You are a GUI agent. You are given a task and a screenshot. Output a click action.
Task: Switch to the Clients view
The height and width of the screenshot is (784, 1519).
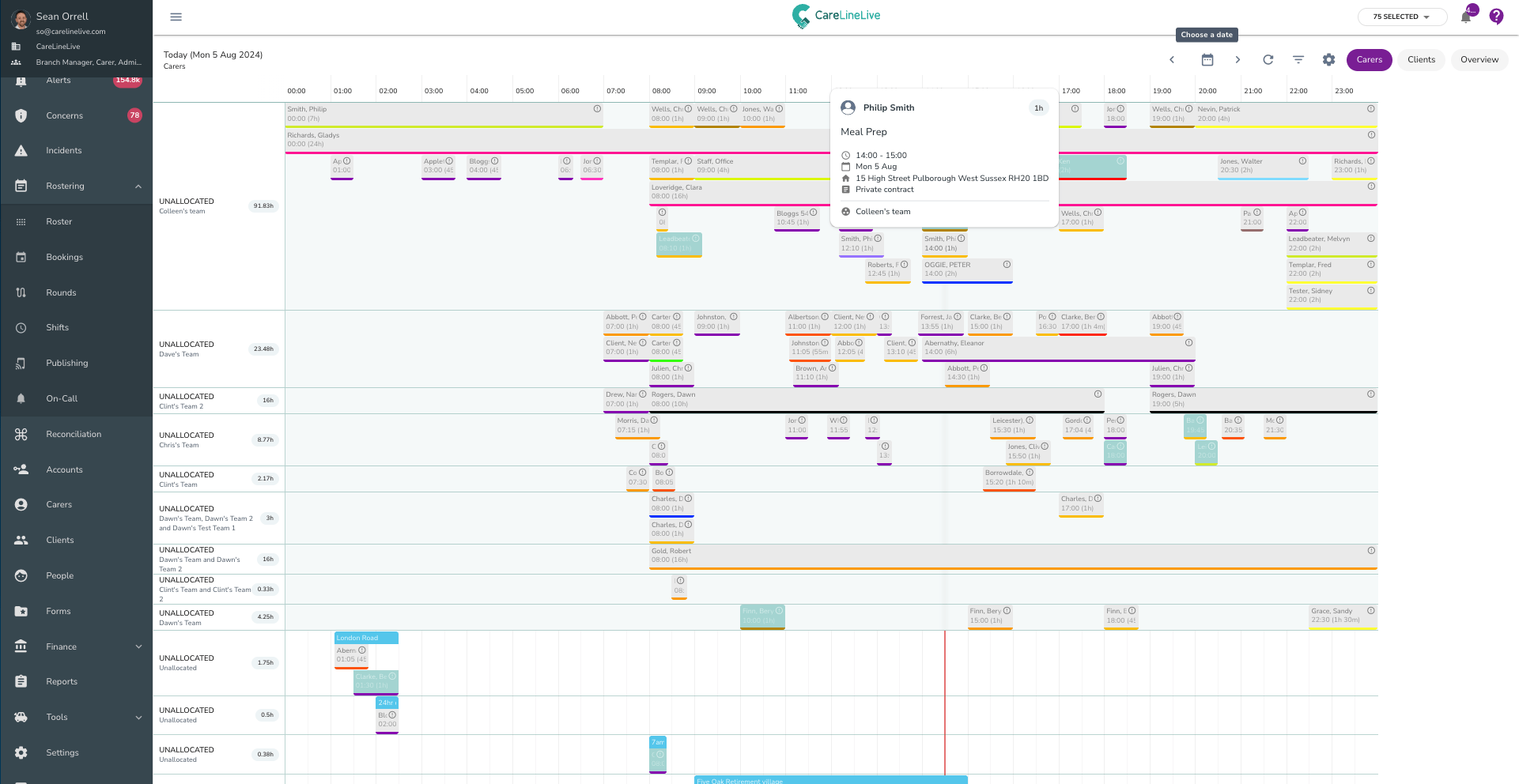(x=1421, y=60)
